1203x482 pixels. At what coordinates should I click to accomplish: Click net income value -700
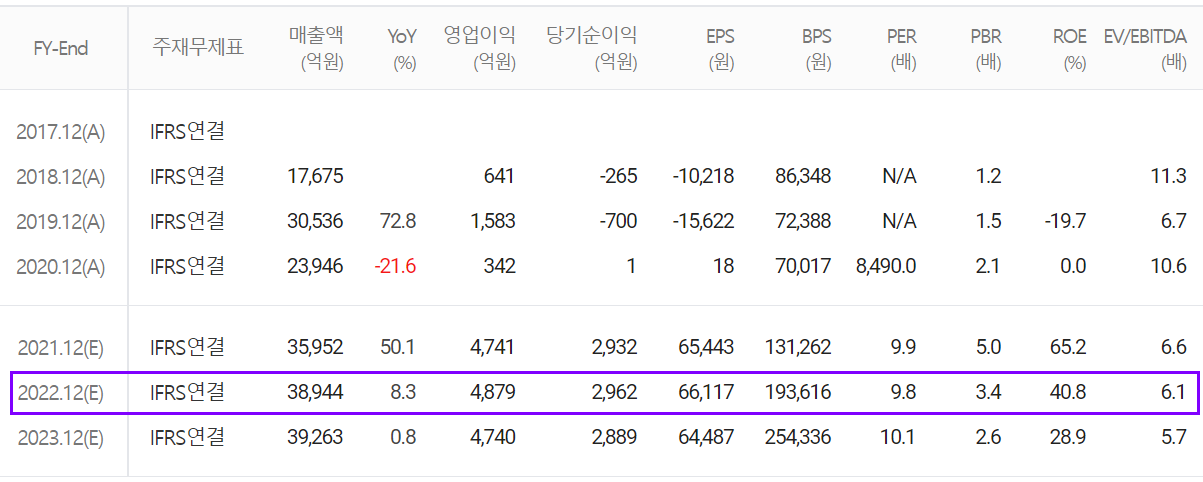[x=617, y=222]
